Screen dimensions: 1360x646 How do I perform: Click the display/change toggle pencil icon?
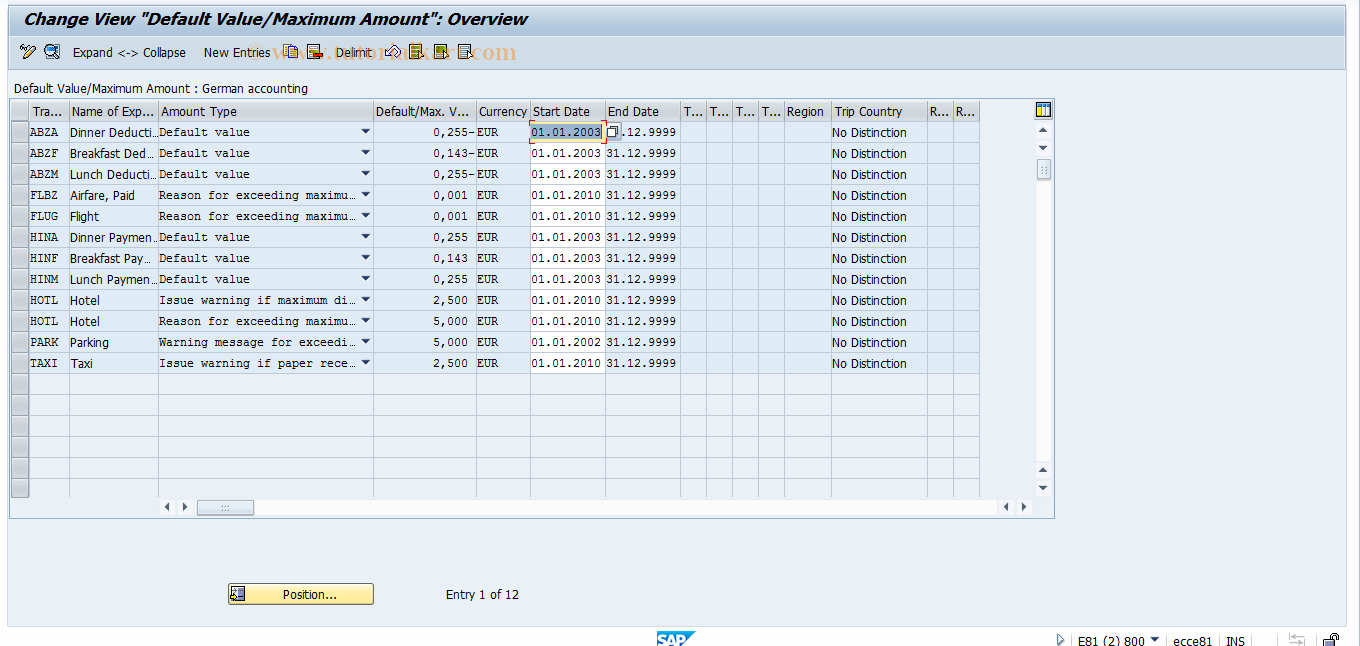pyautogui.click(x=27, y=52)
